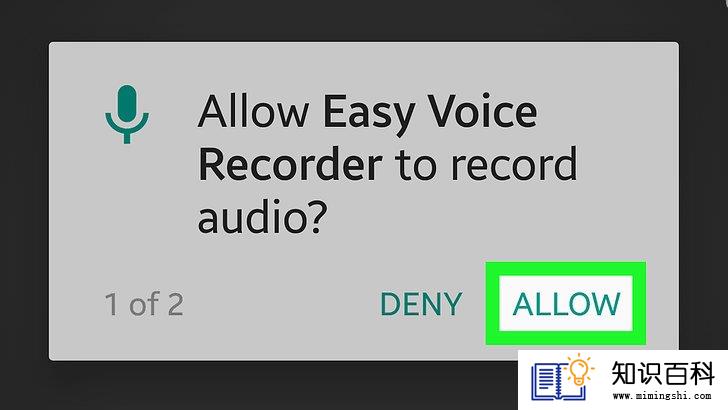Click the orange lightbulb watermark icon
Screen dimensions: 728x410
point(578,369)
